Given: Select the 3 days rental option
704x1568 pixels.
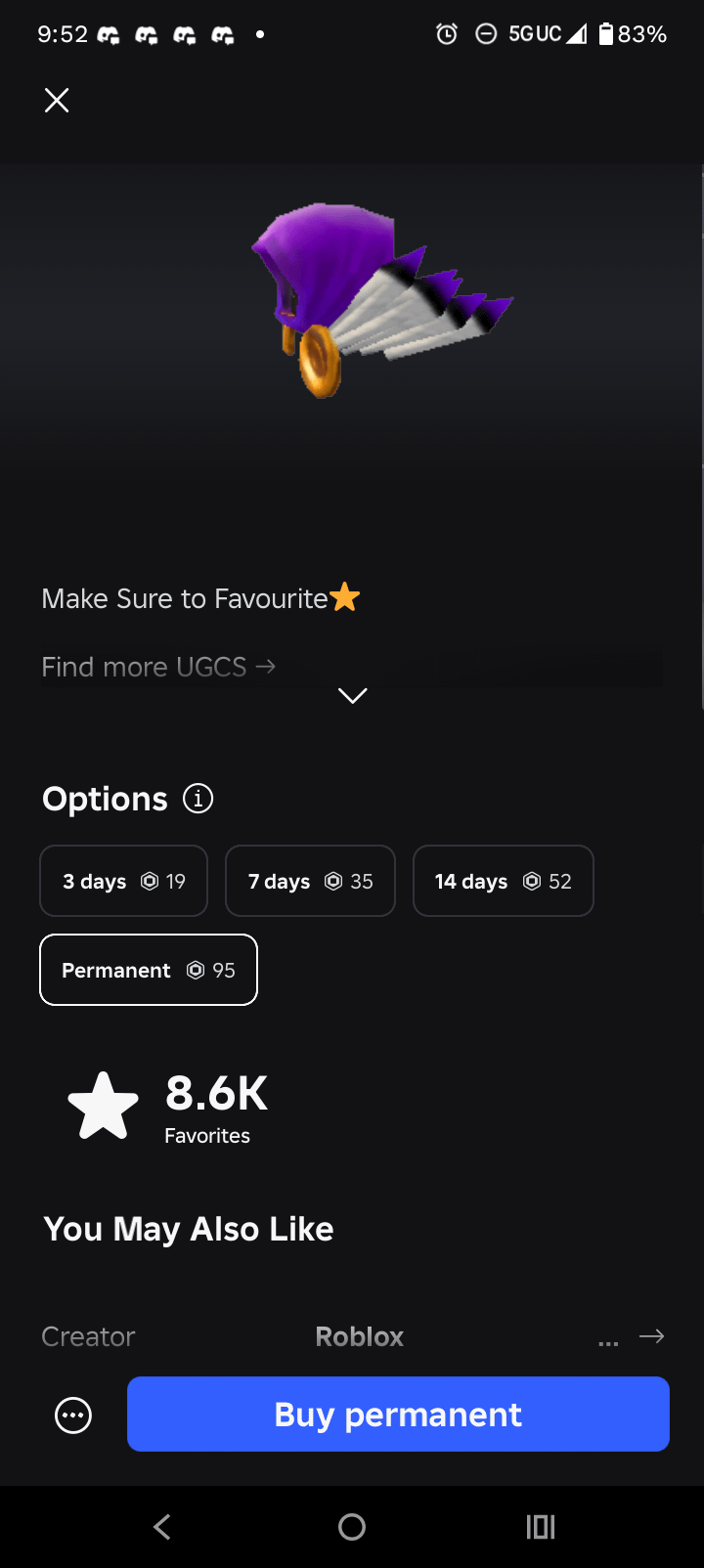Looking at the screenshot, I should coord(124,881).
